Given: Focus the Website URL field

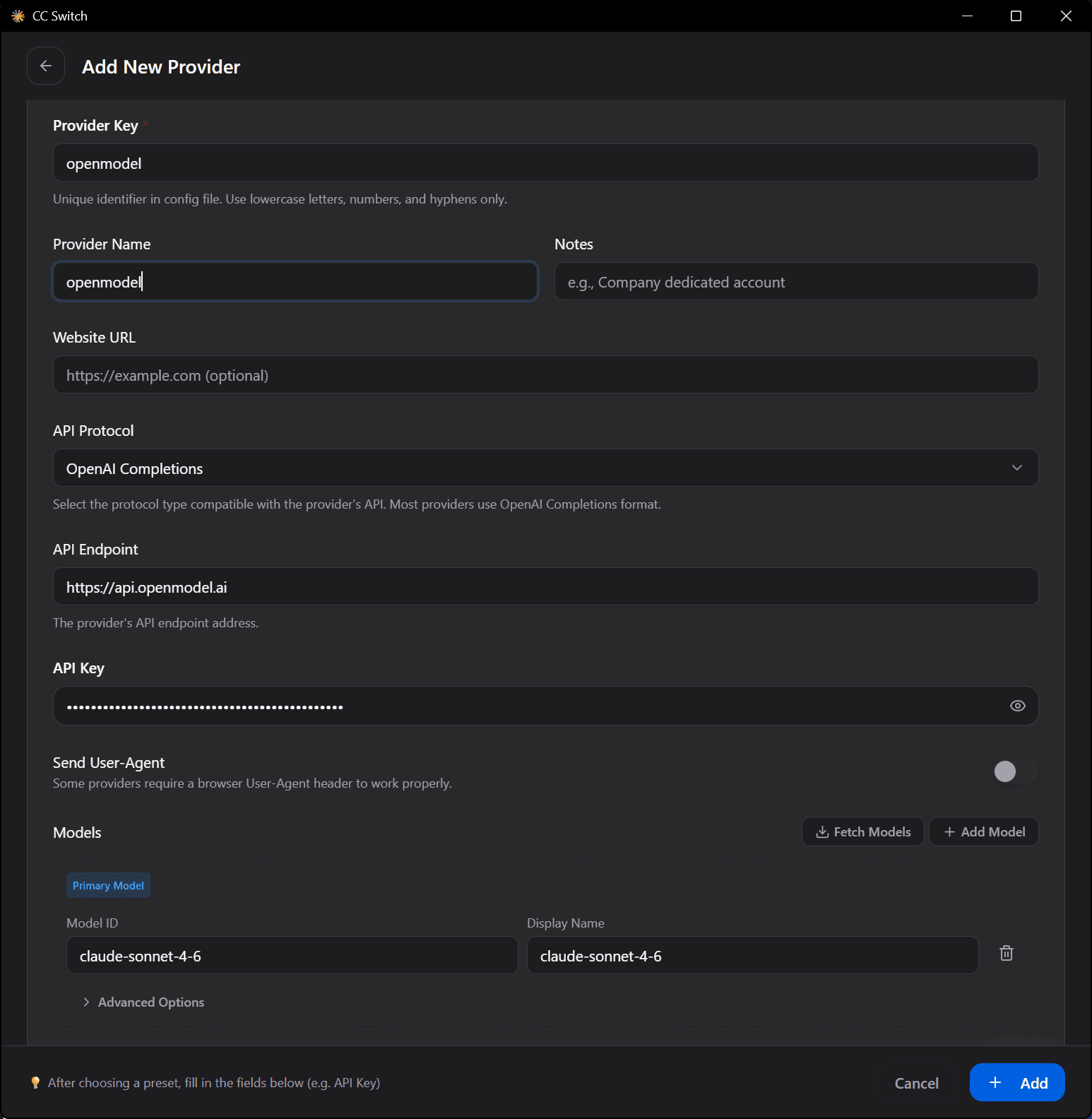Looking at the screenshot, I should pos(545,374).
